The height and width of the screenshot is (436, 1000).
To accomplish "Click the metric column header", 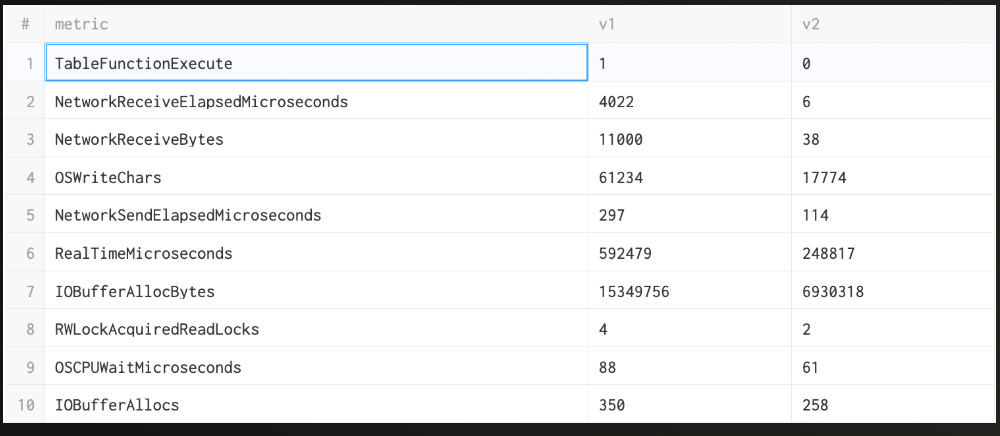I will (x=316, y=23).
